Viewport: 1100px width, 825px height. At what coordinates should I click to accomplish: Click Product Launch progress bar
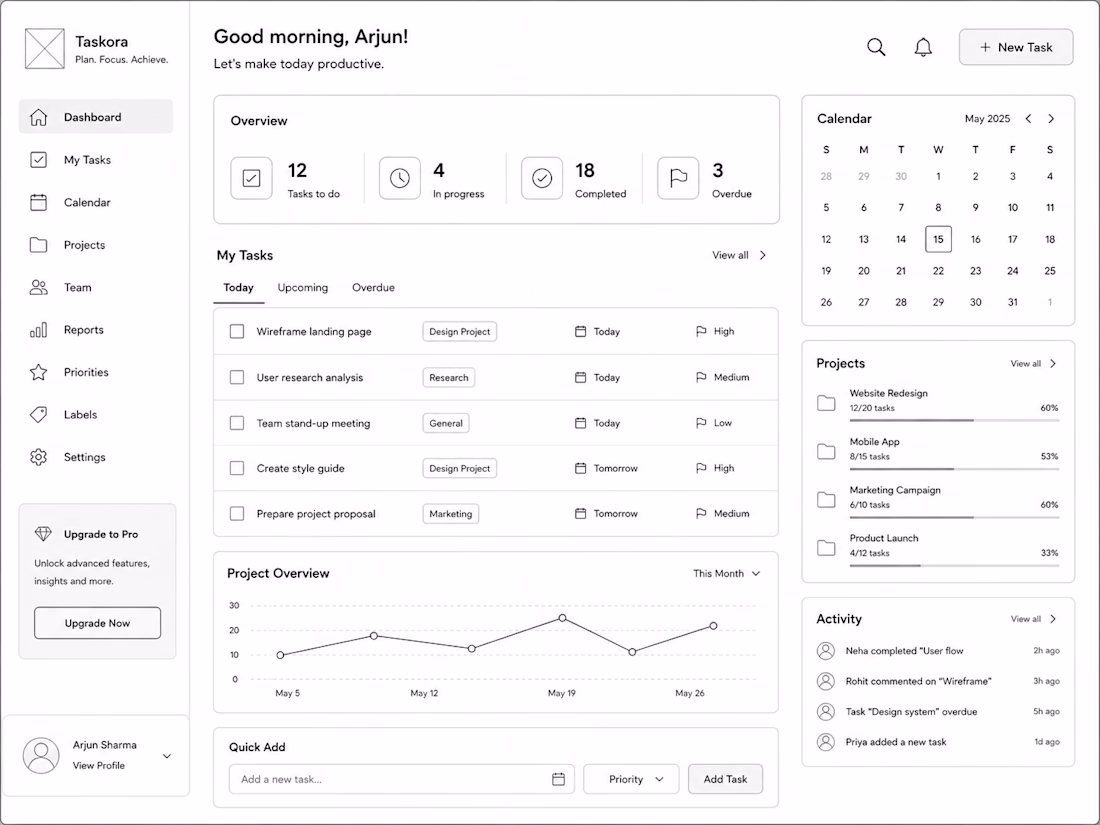coord(954,565)
